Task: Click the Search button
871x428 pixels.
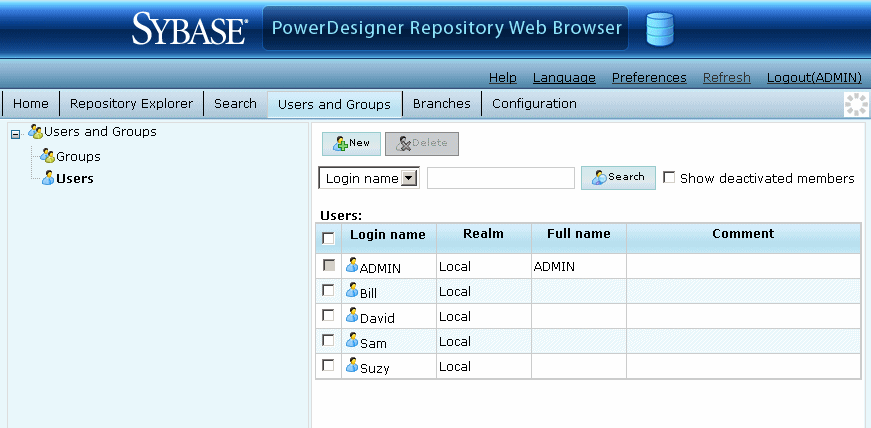Action: [618, 177]
